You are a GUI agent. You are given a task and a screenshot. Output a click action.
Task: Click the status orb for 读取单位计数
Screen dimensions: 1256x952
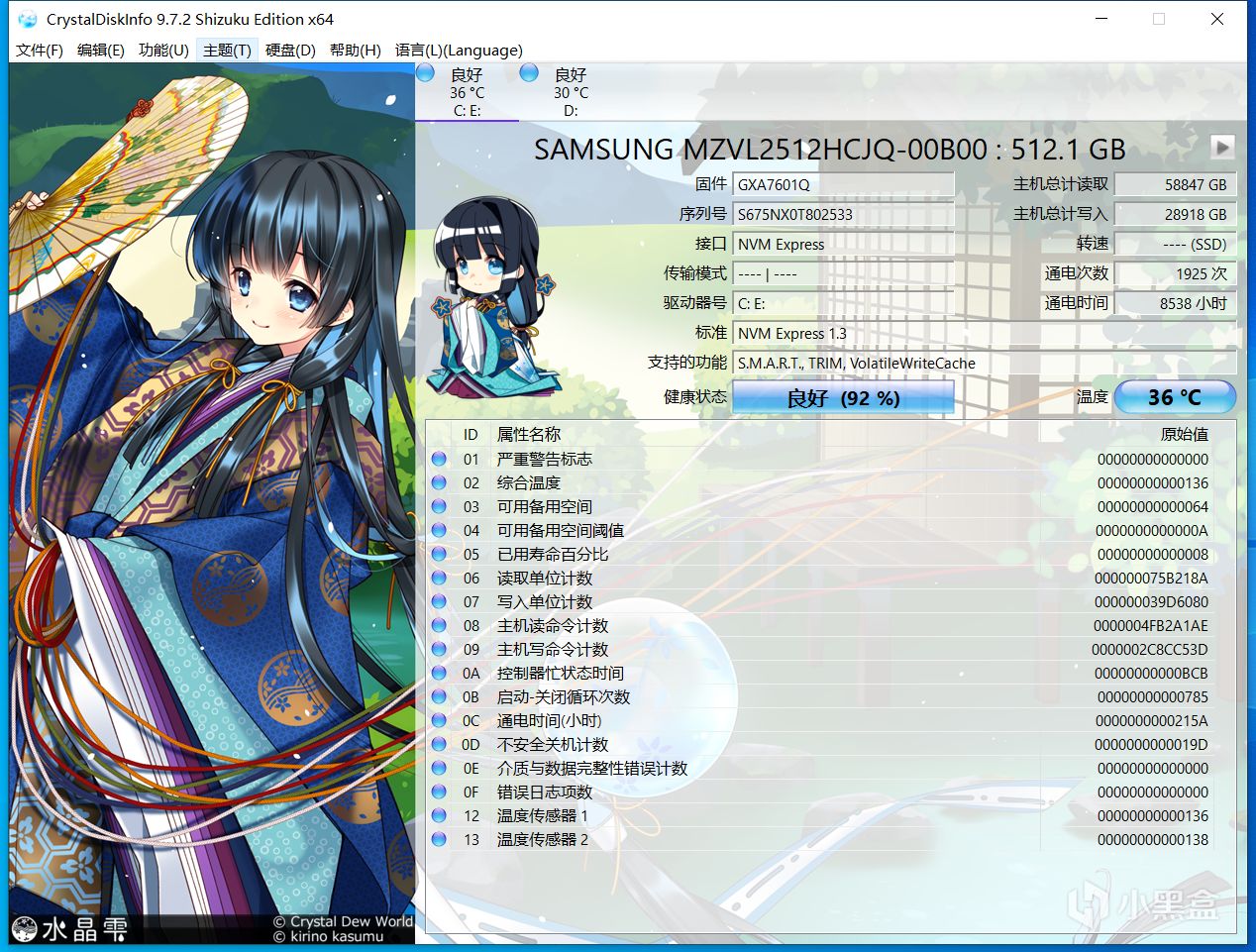(439, 578)
